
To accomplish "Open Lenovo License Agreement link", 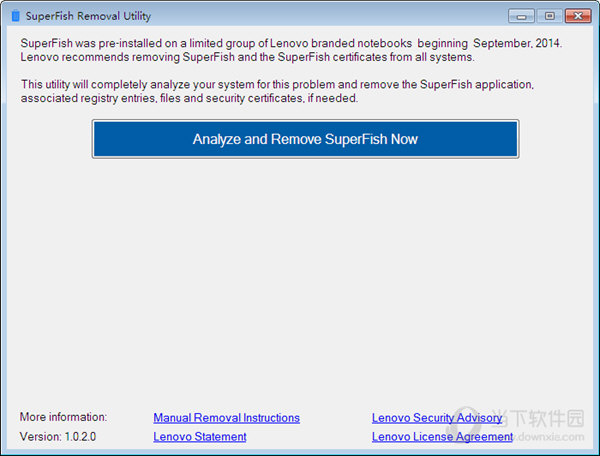I will point(442,436).
